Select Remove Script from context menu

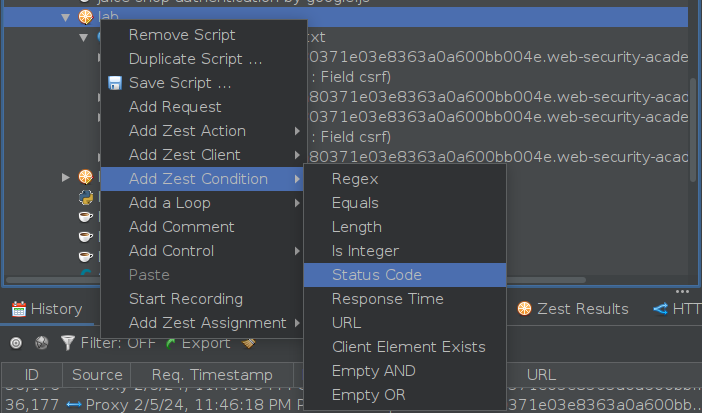(x=182, y=35)
